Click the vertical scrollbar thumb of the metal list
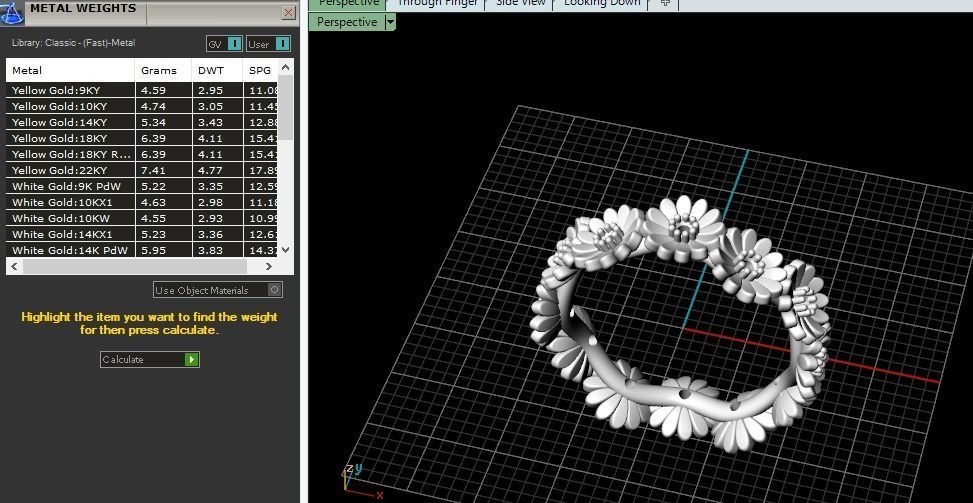Image resolution: width=973 pixels, height=503 pixels. [285, 107]
